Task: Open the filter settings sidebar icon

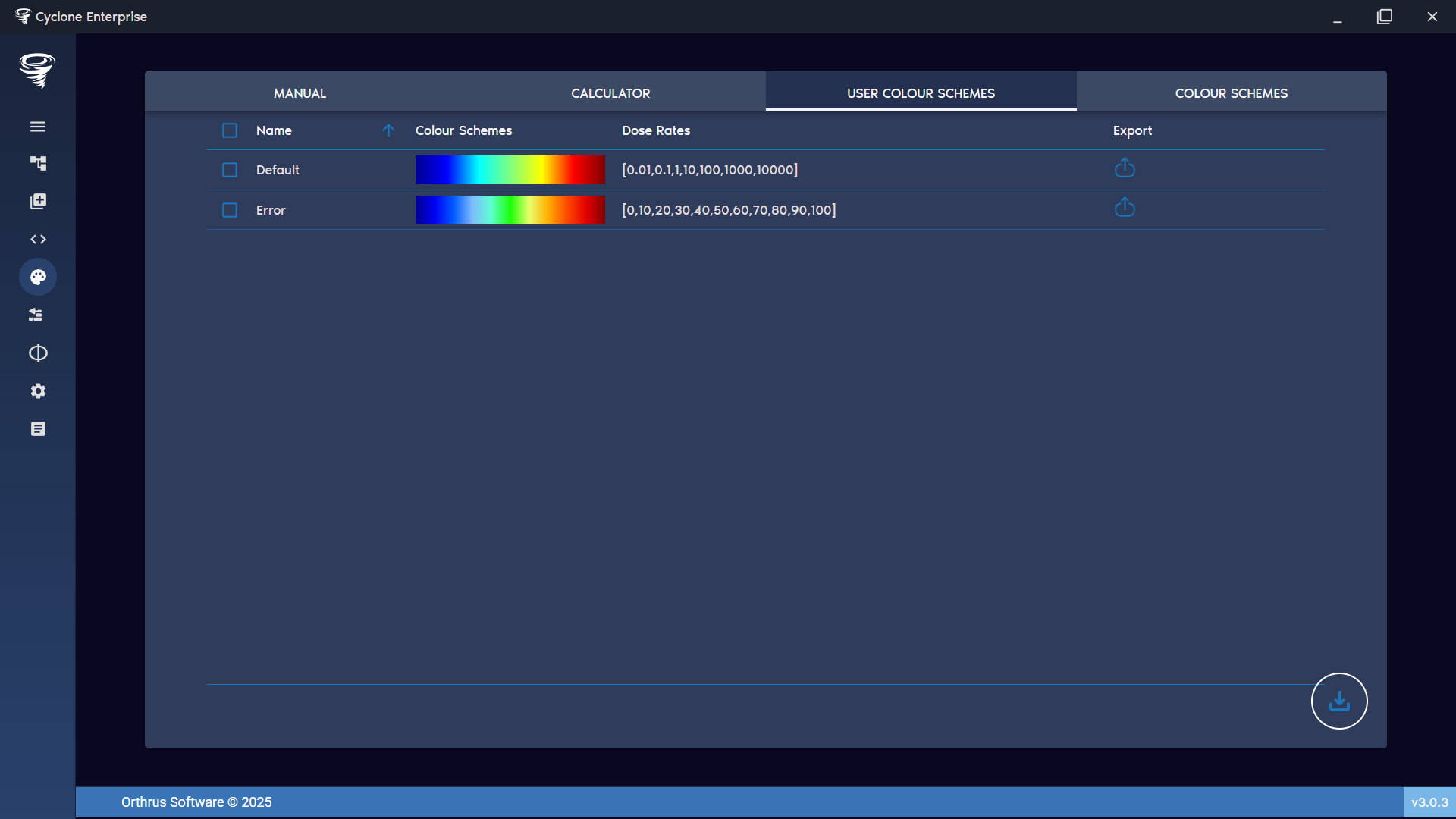Action: point(36,315)
